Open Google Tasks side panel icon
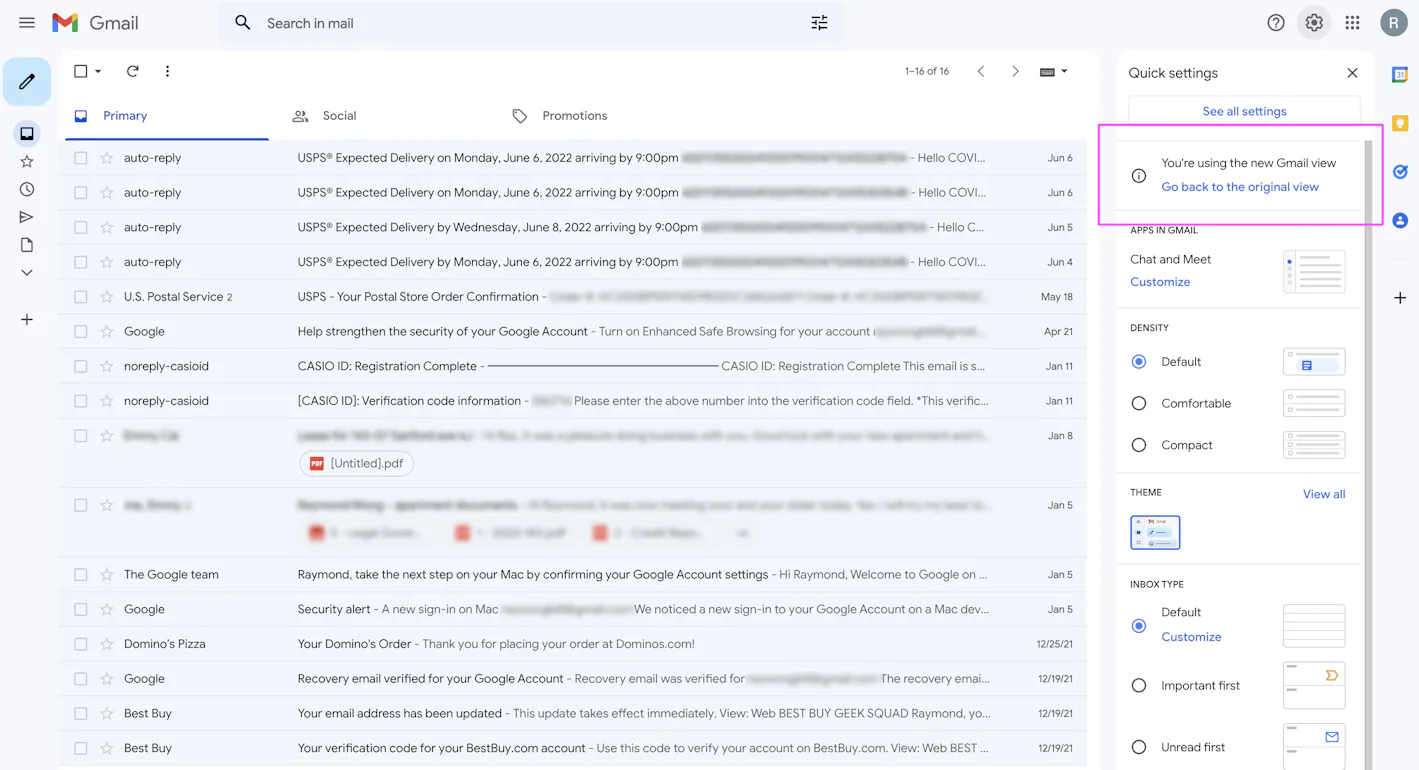 1400,172
